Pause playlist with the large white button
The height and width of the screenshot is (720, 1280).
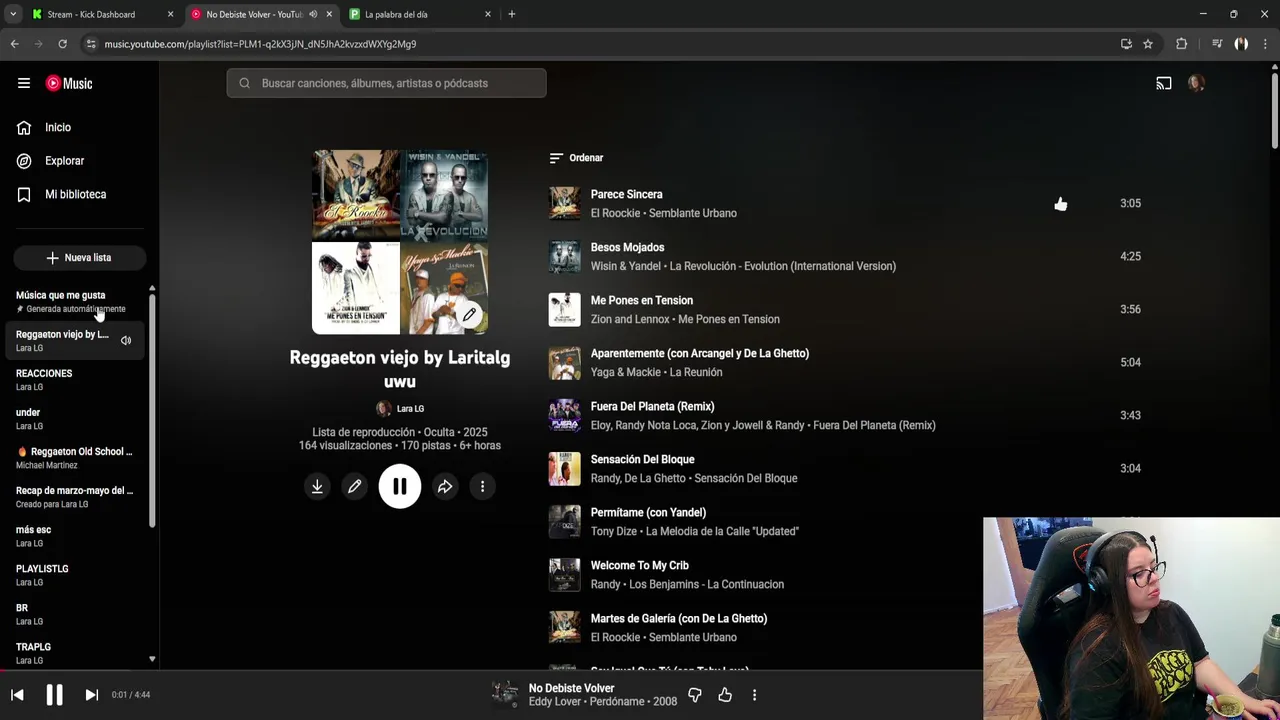pyautogui.click(x=399, y=487)
